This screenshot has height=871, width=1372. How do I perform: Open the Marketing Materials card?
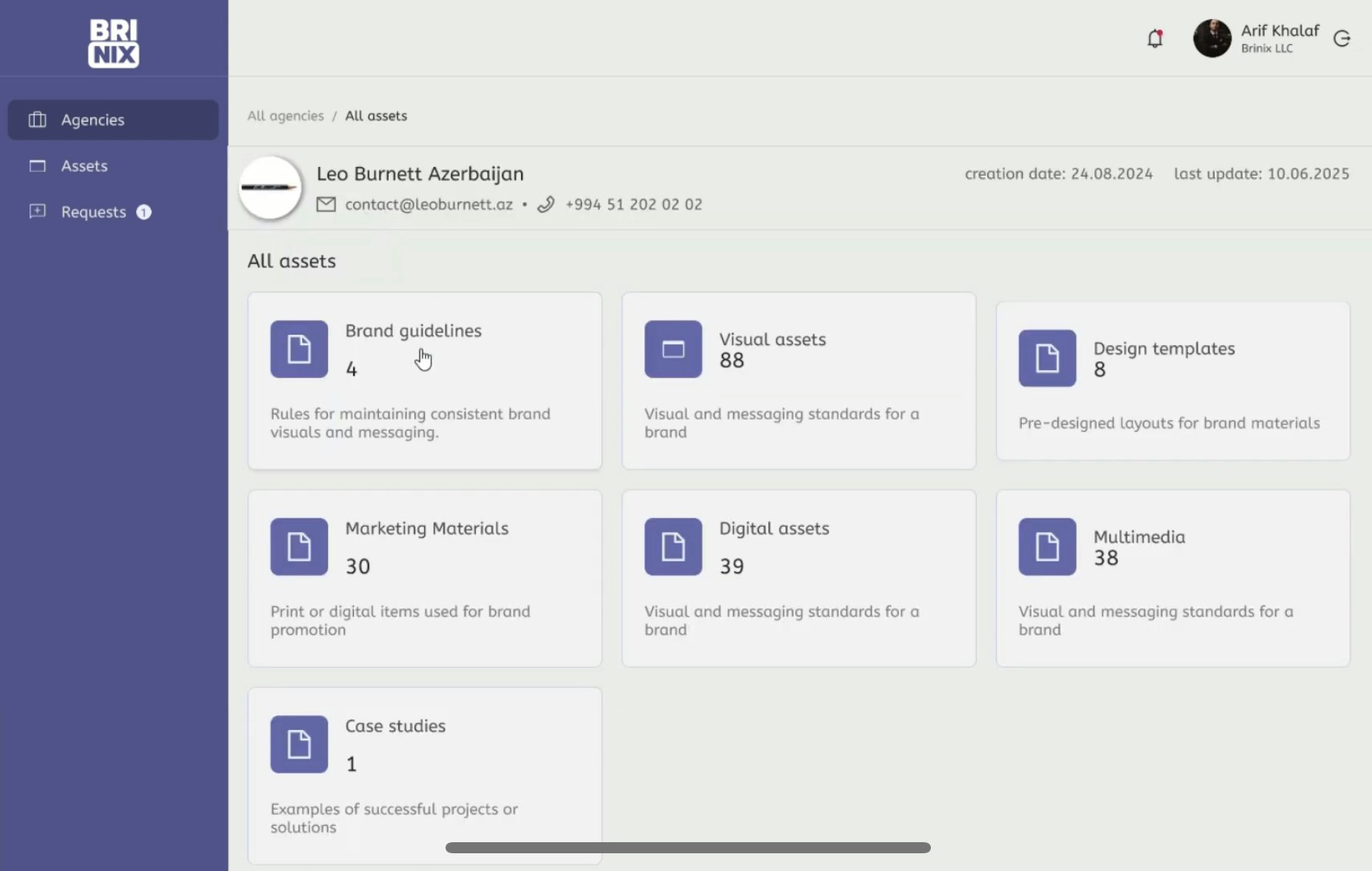pyautogui.click(x=425, y=578)
